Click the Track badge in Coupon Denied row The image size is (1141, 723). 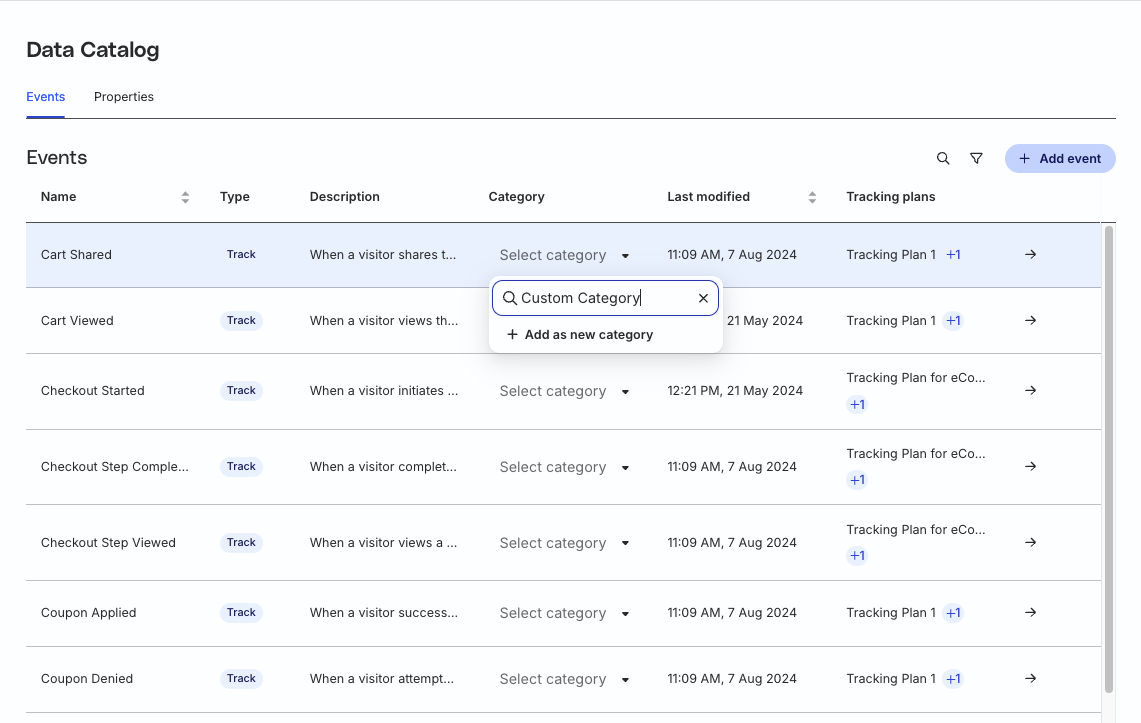tap(241, 679)
